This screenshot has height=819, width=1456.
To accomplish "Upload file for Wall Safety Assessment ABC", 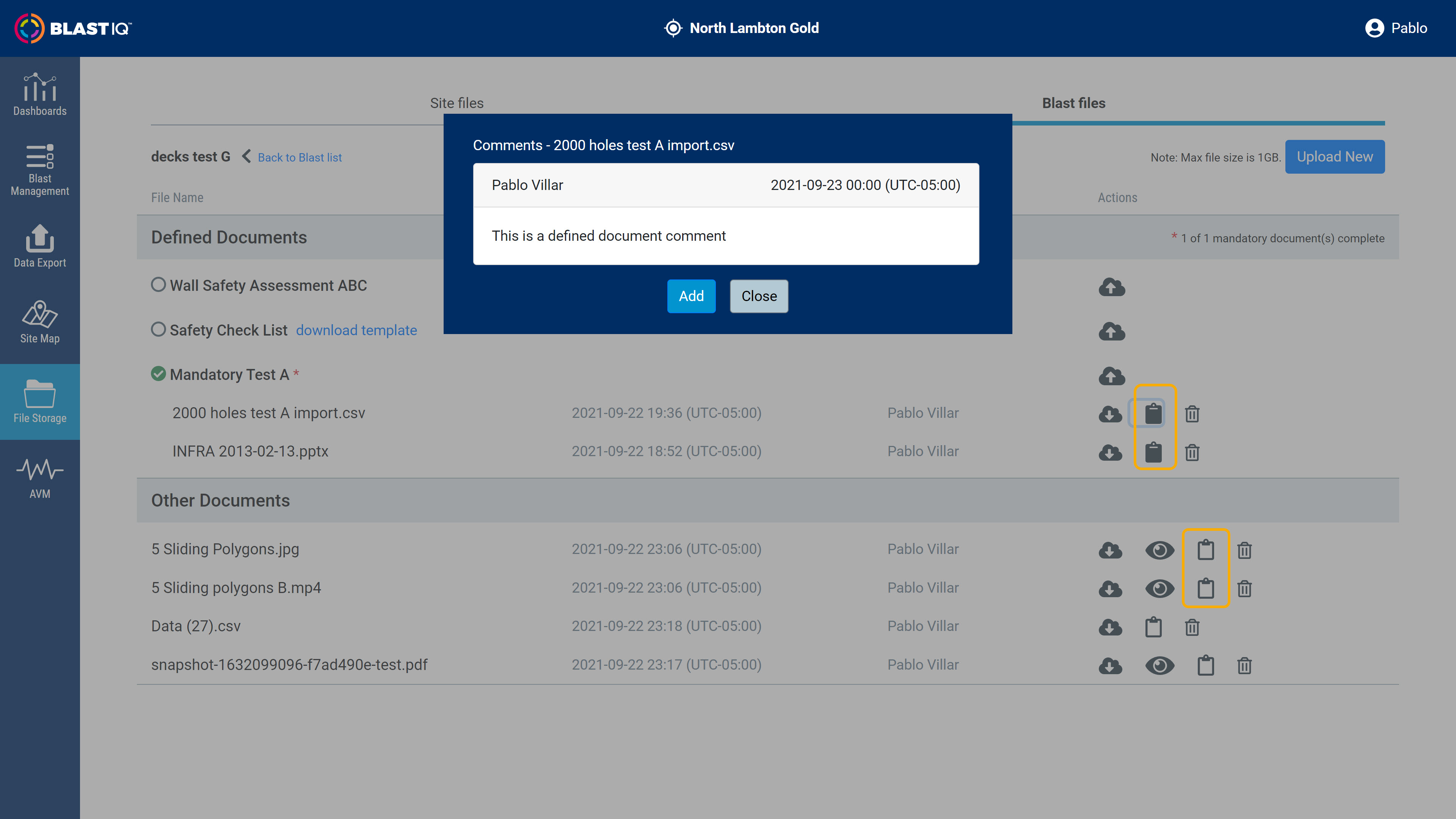I will [x=1111, y=287].
